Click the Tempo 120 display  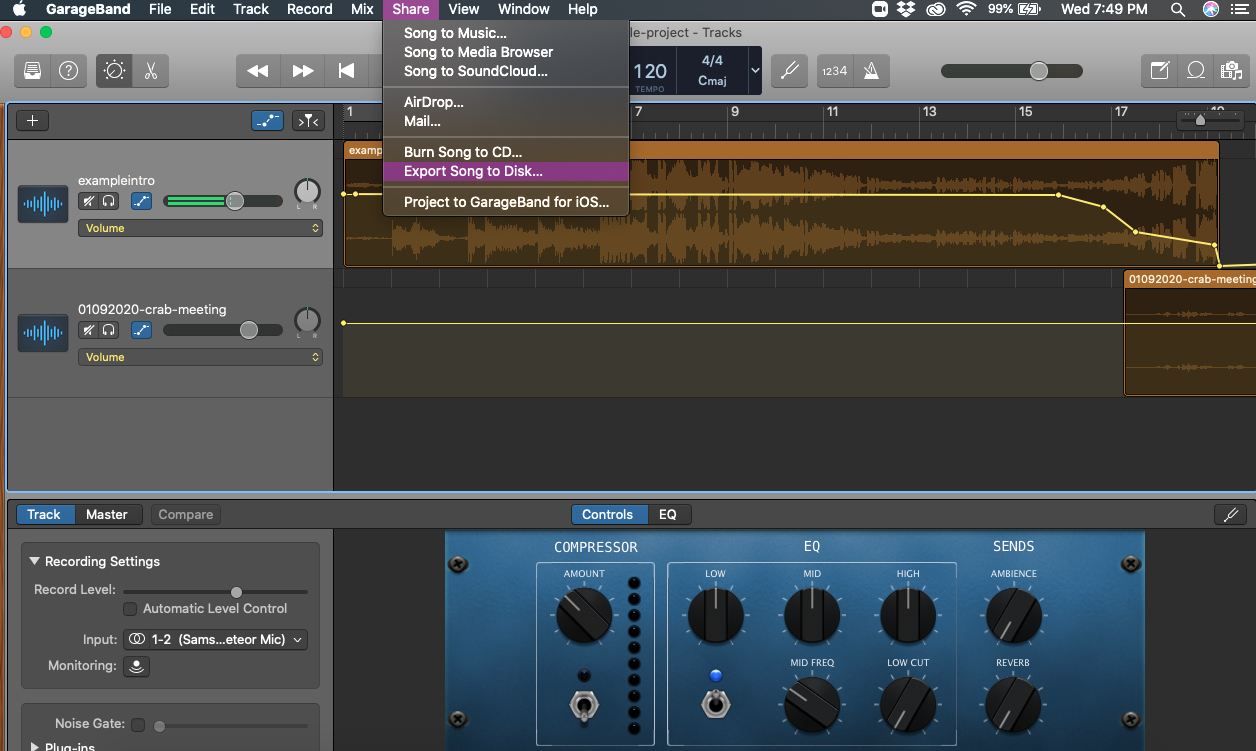coord(650,72)
